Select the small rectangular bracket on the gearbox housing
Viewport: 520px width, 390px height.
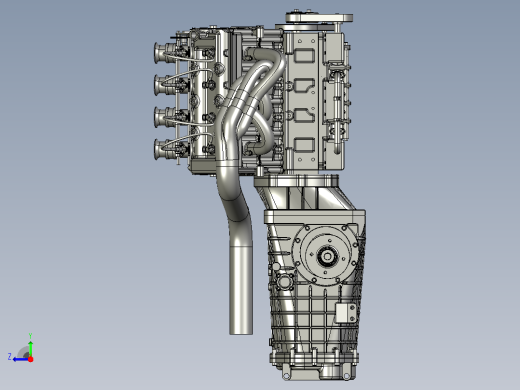[345, 313]
